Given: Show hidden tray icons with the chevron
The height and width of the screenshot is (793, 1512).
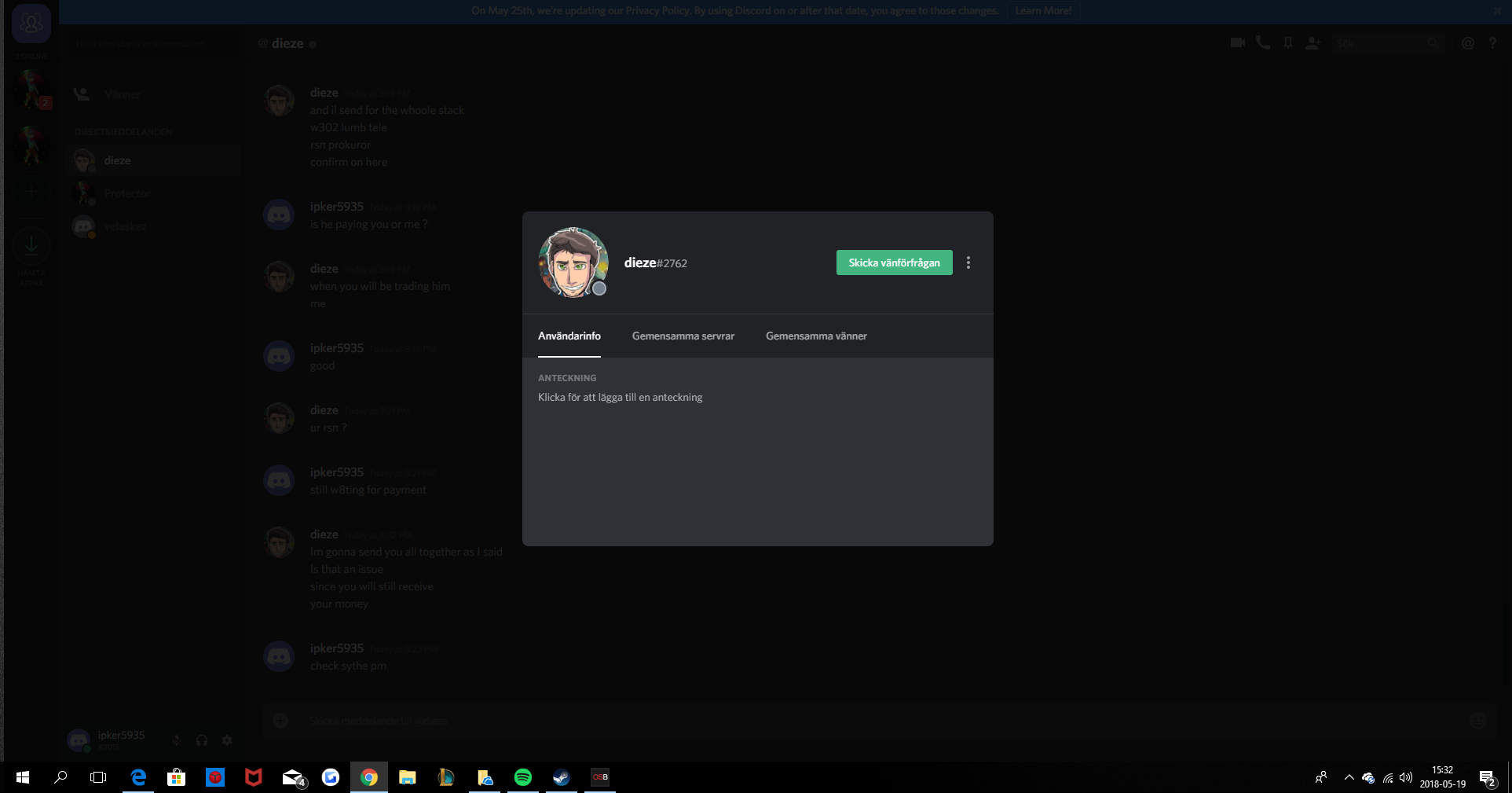Looking at the screenshot, I should tap(1349, 777).
